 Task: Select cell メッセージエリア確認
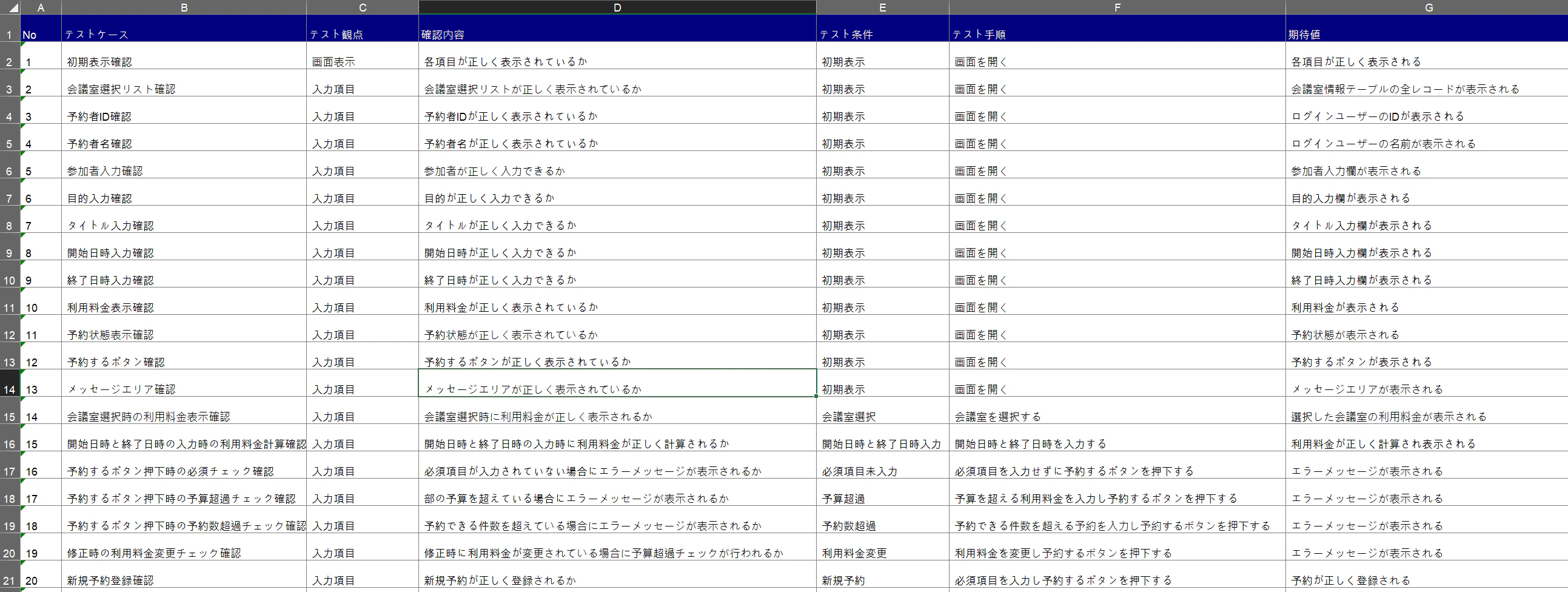[184, 383]
